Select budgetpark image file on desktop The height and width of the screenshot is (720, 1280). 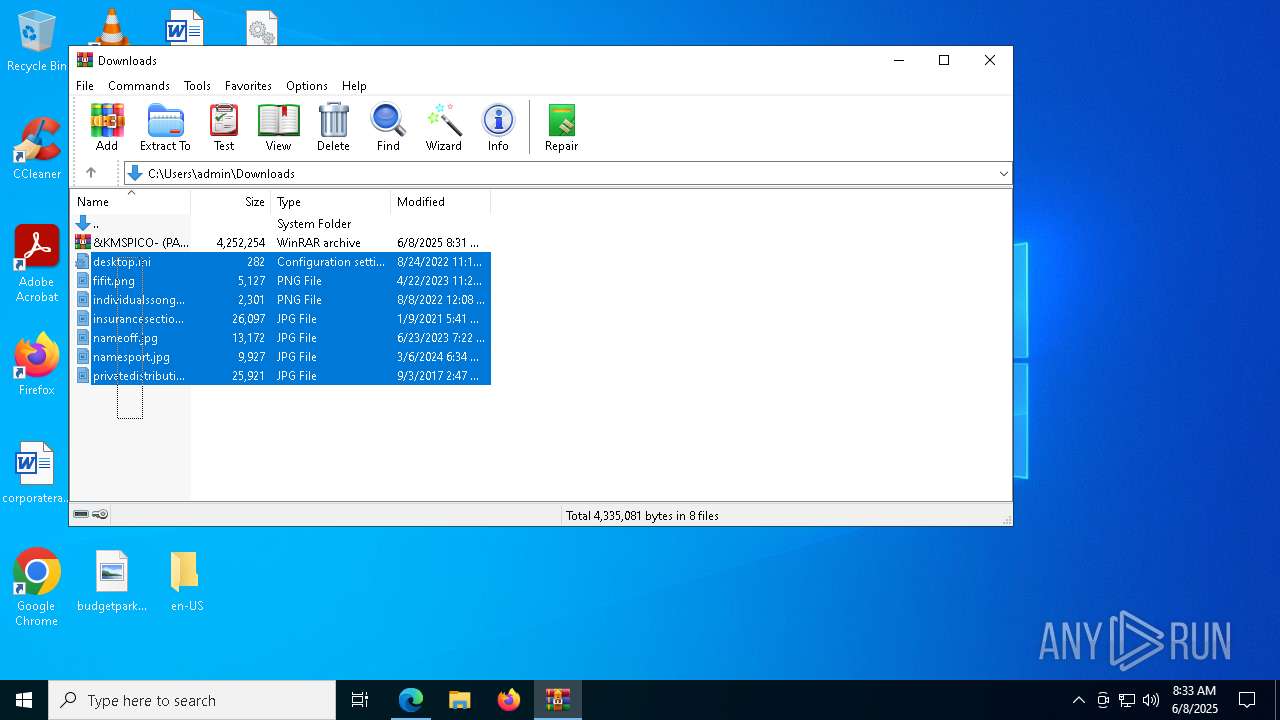pos(112,580)
